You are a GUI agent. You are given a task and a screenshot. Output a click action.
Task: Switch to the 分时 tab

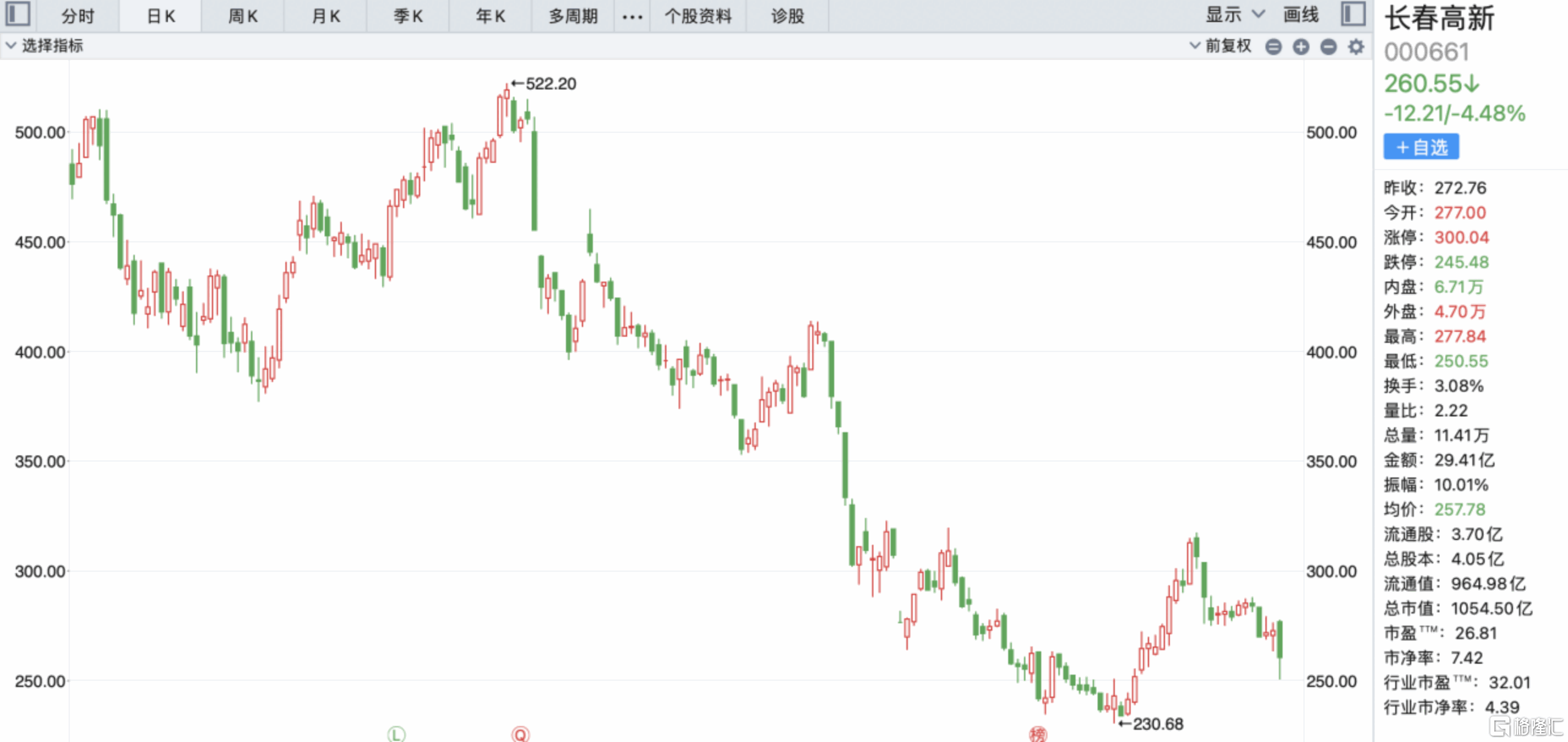tap(78, 16)
